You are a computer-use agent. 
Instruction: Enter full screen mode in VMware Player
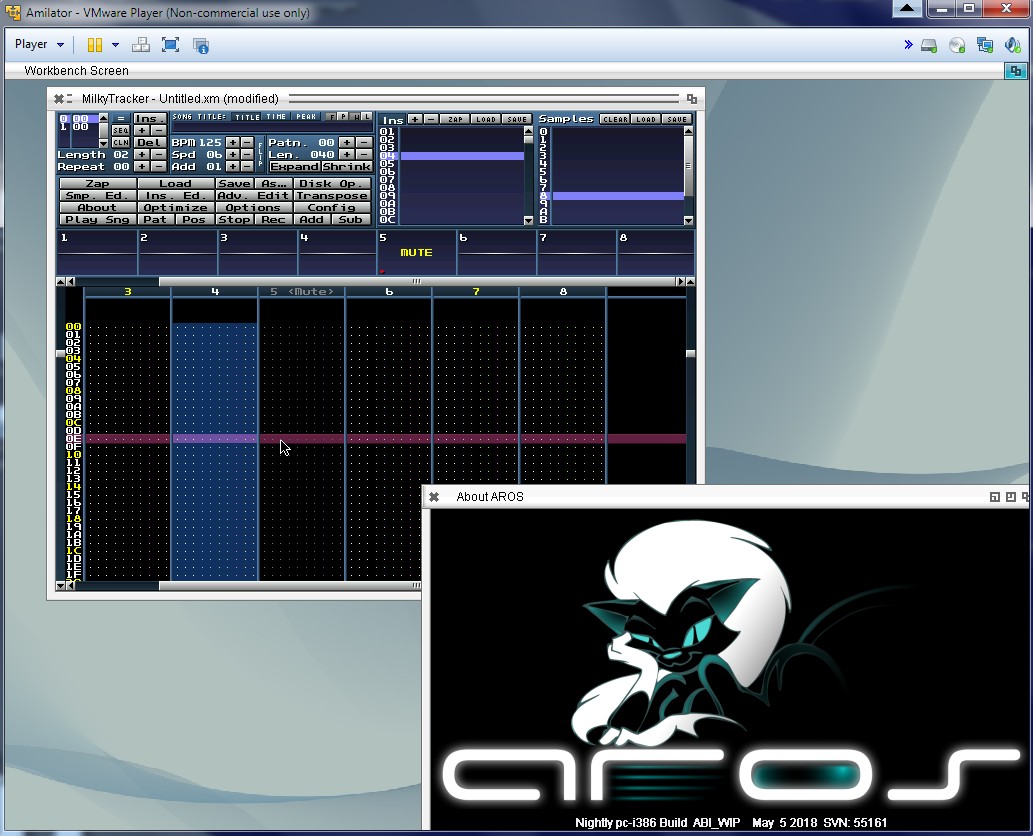[170, 45]
